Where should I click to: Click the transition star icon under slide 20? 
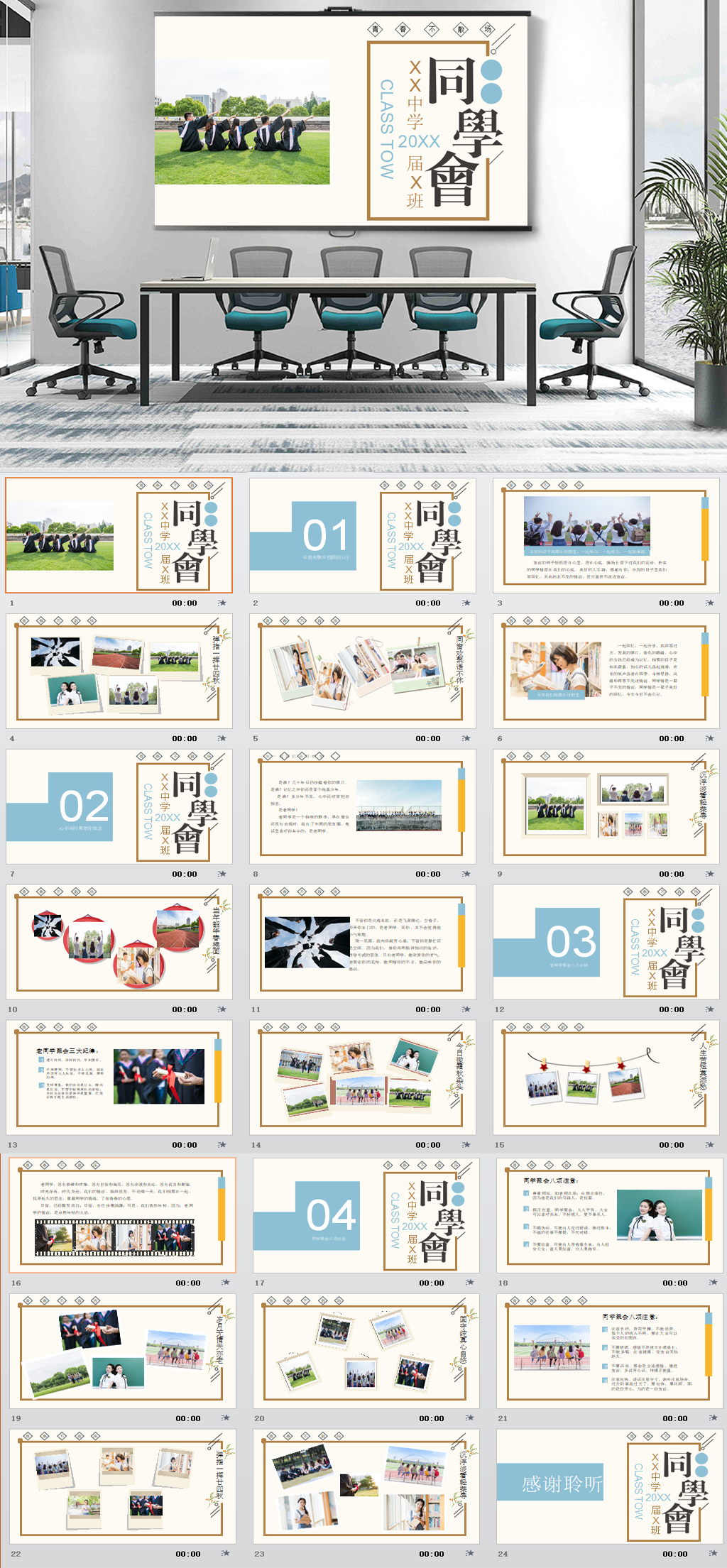pyautogui.click(x=469, y=1418)
